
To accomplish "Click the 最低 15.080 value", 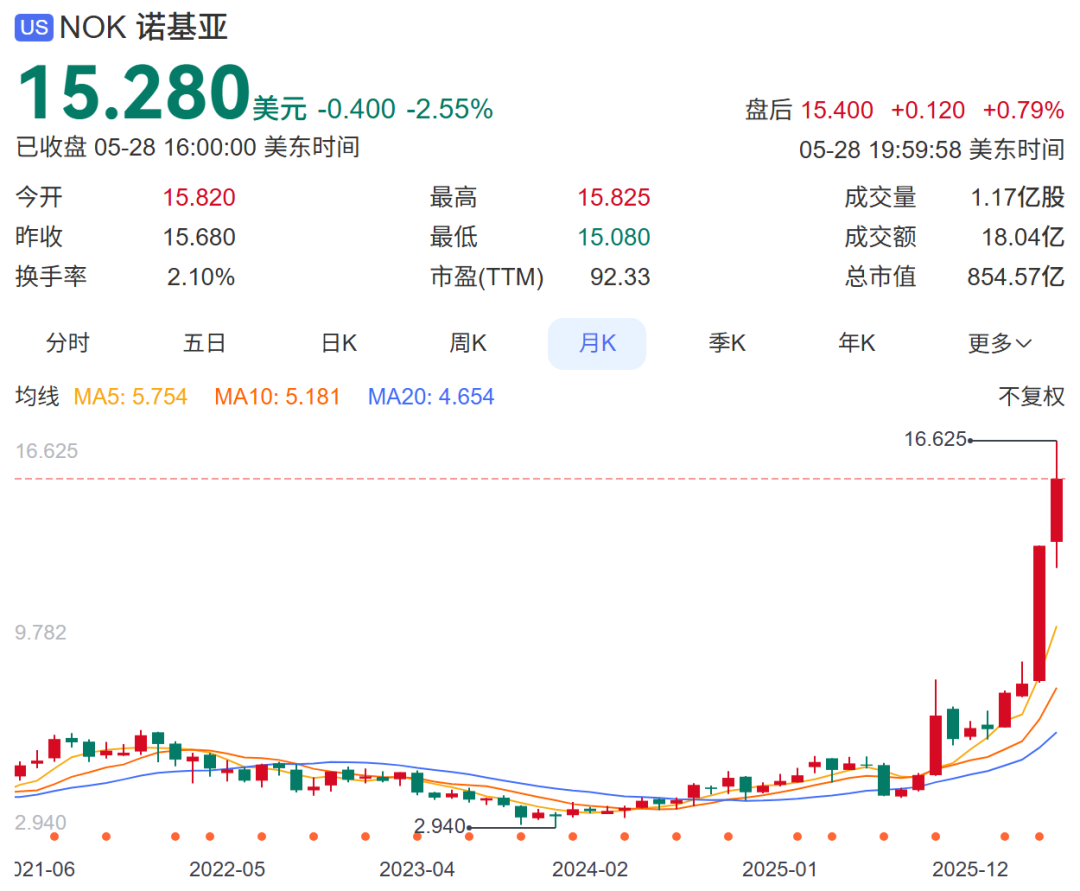I will point(614,238).
